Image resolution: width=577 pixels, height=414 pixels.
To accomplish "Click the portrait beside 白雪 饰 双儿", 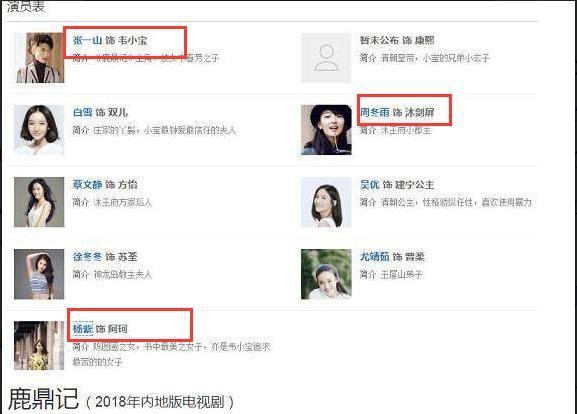I will pyautogui.click(x=39, y=130).
